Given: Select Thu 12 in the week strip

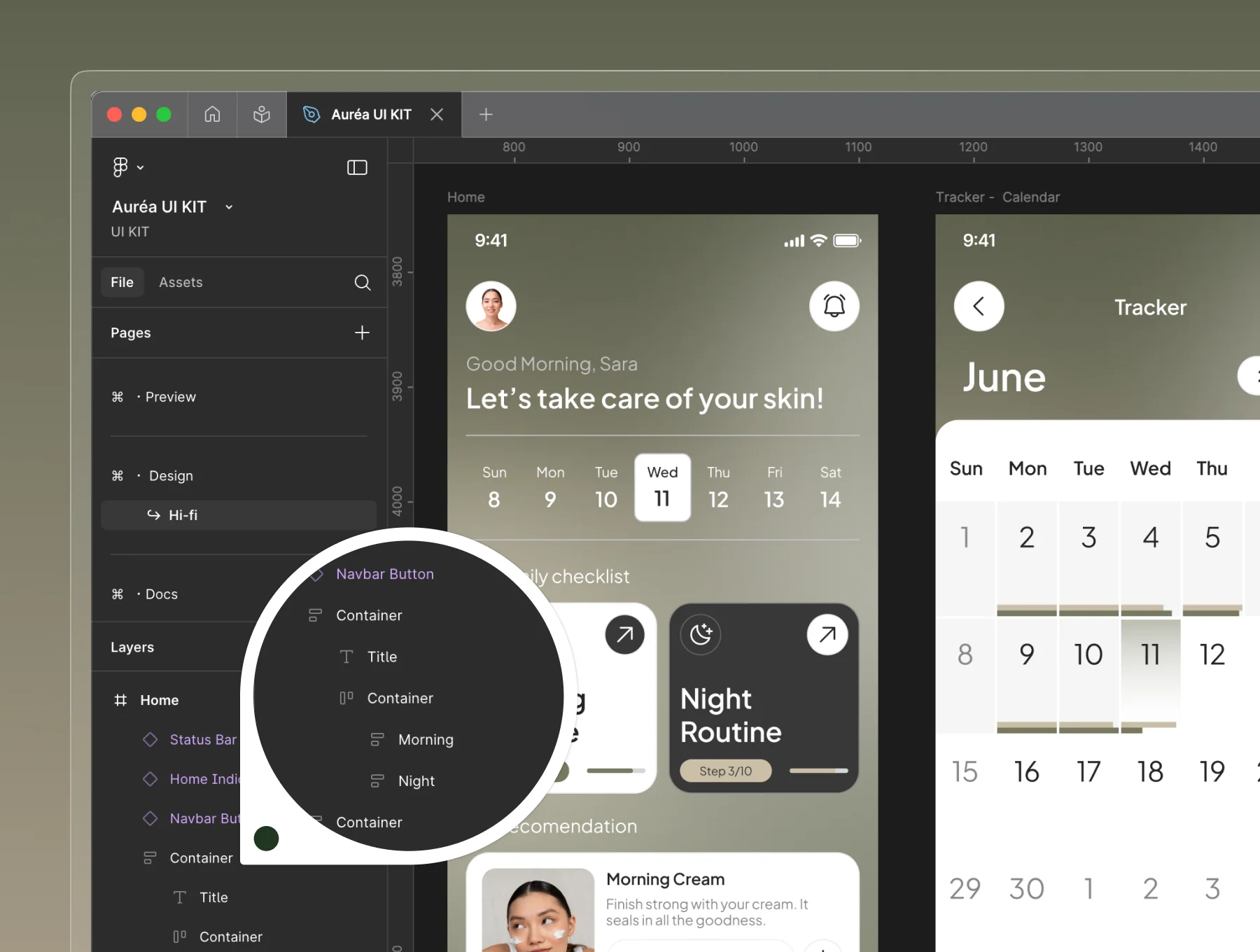Looking at the screenshot, I should (718, 488).
